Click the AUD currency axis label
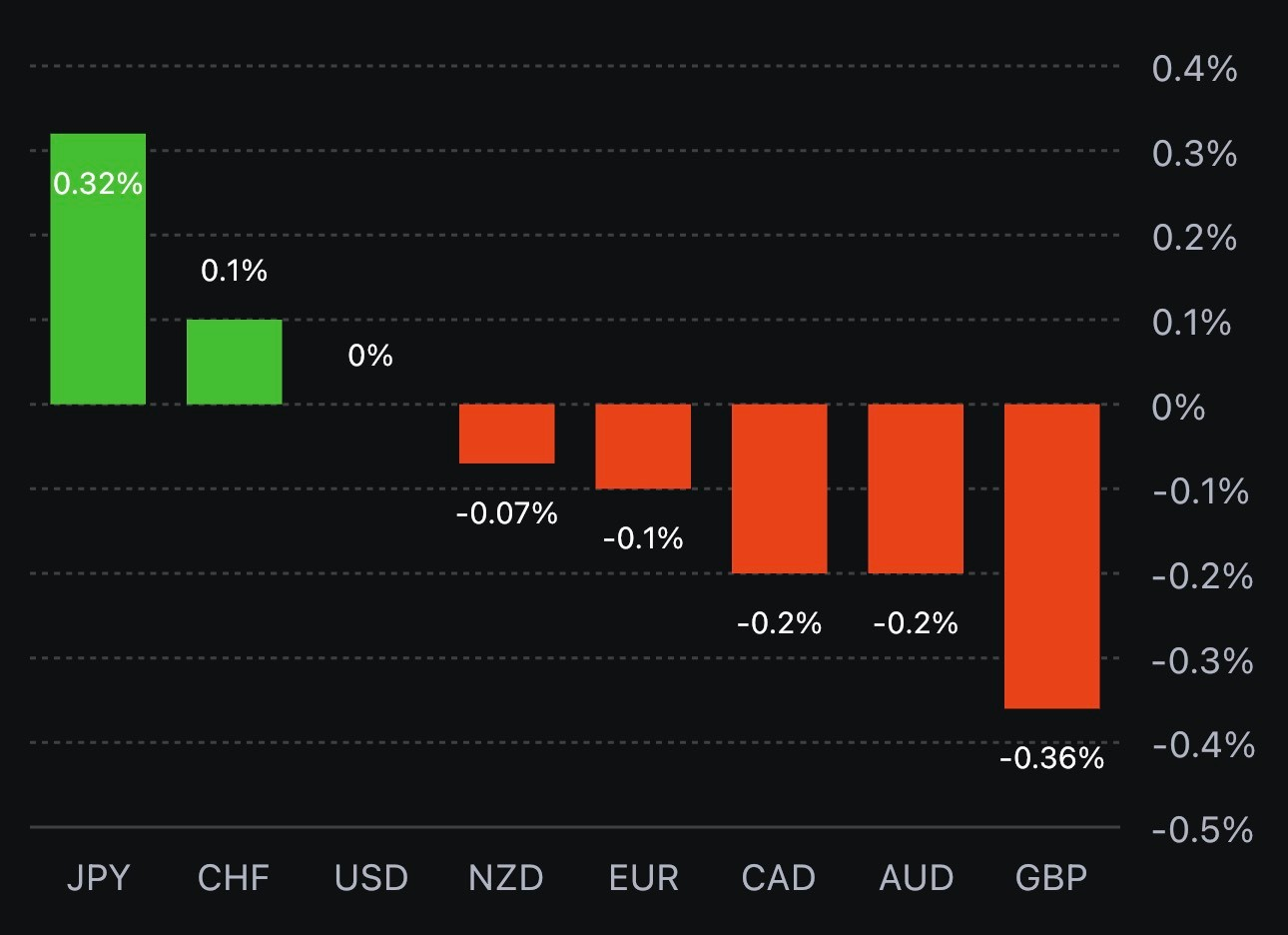This screenshot has height=935, width=1288. click(916, 878)
